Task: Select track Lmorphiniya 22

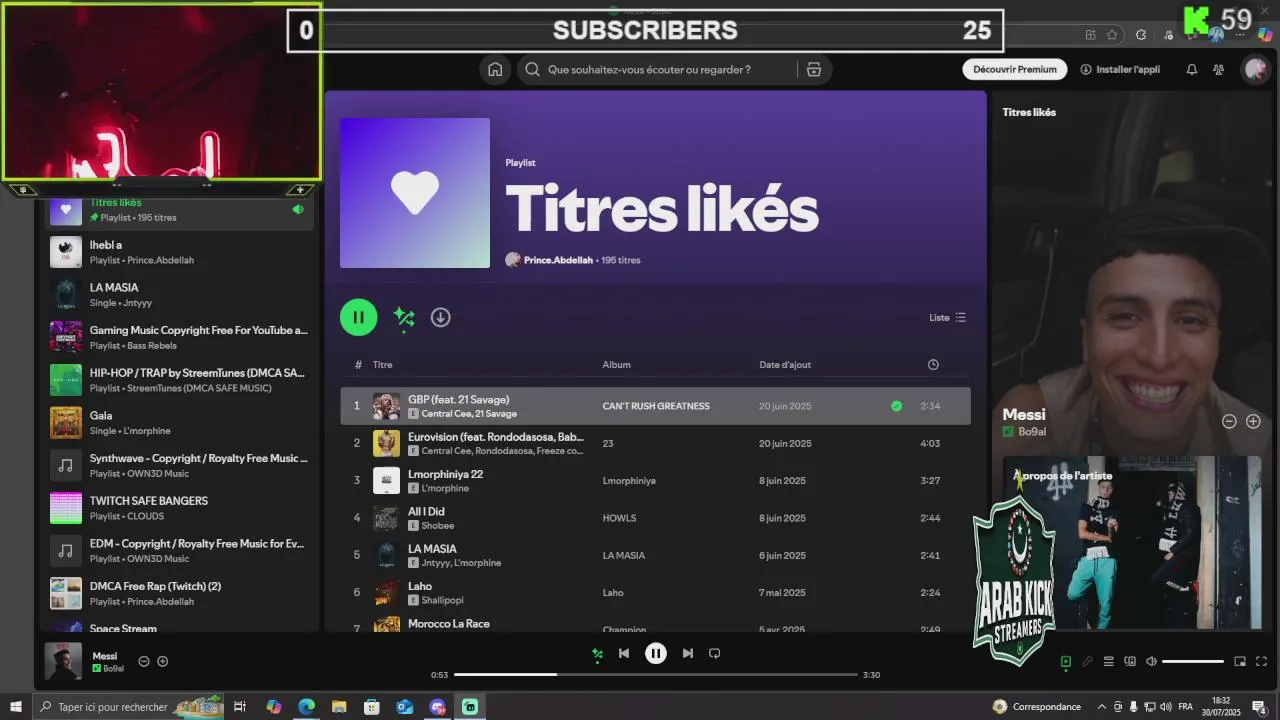Action: pyautogui.click(x=655, y=480)
